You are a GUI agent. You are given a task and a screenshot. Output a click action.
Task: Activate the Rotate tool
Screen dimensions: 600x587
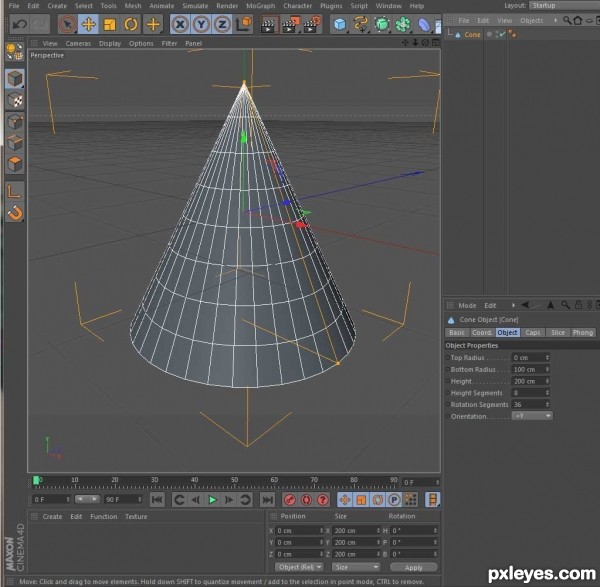[131, 24]
